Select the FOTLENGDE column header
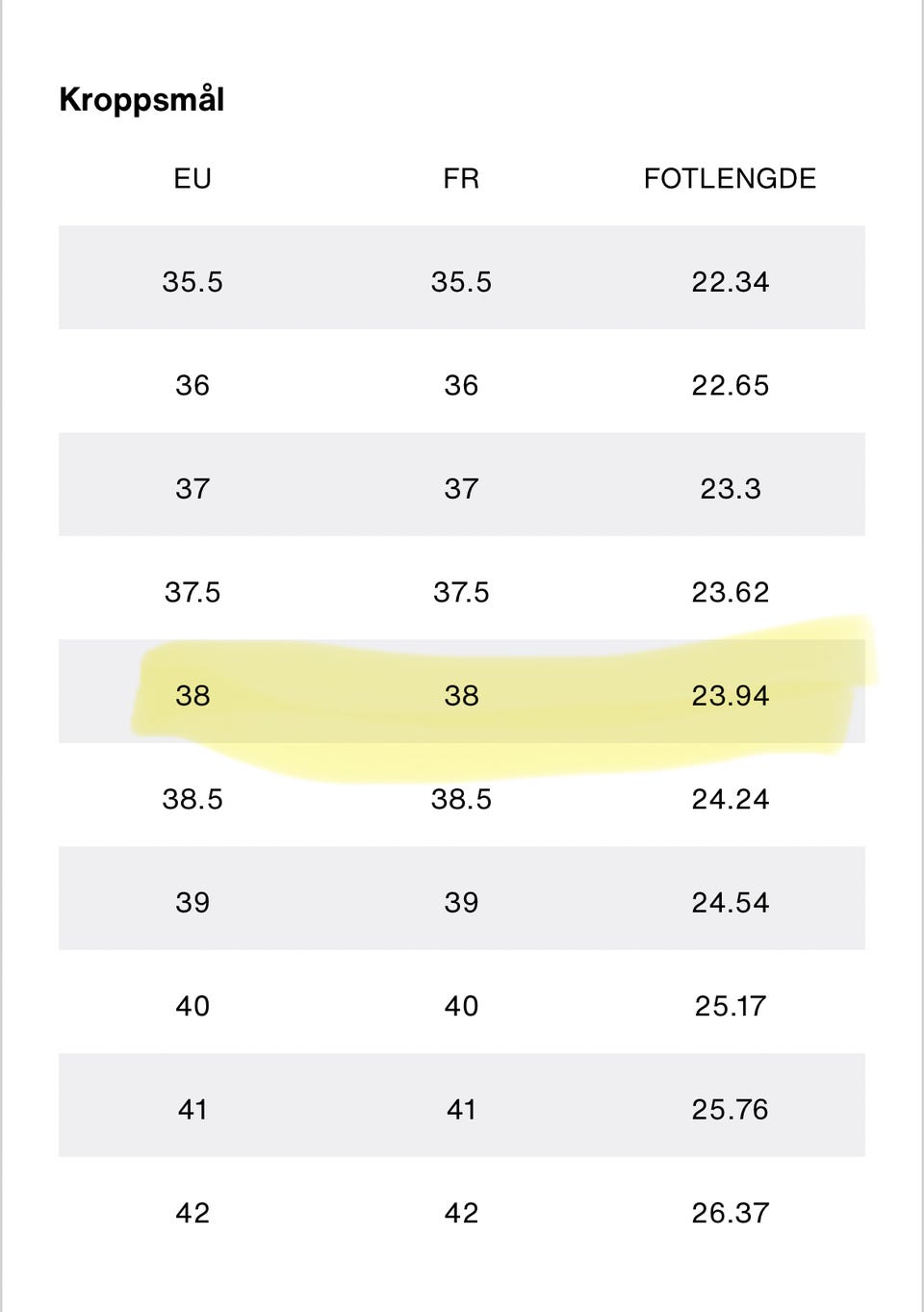The image size is (924, 1312). tap(730, 178)
